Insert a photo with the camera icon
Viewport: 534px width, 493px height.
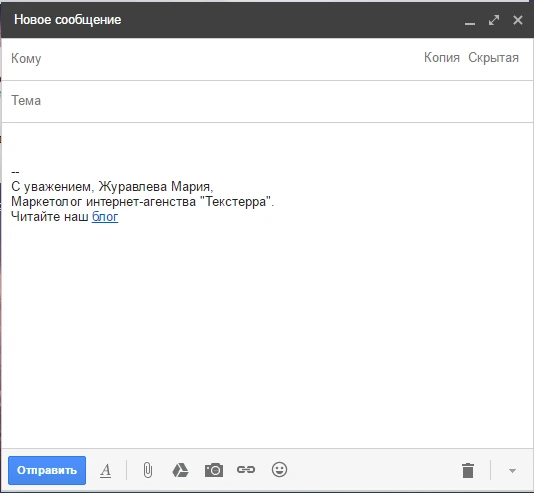pyautogui.click(x=214, y=470)
